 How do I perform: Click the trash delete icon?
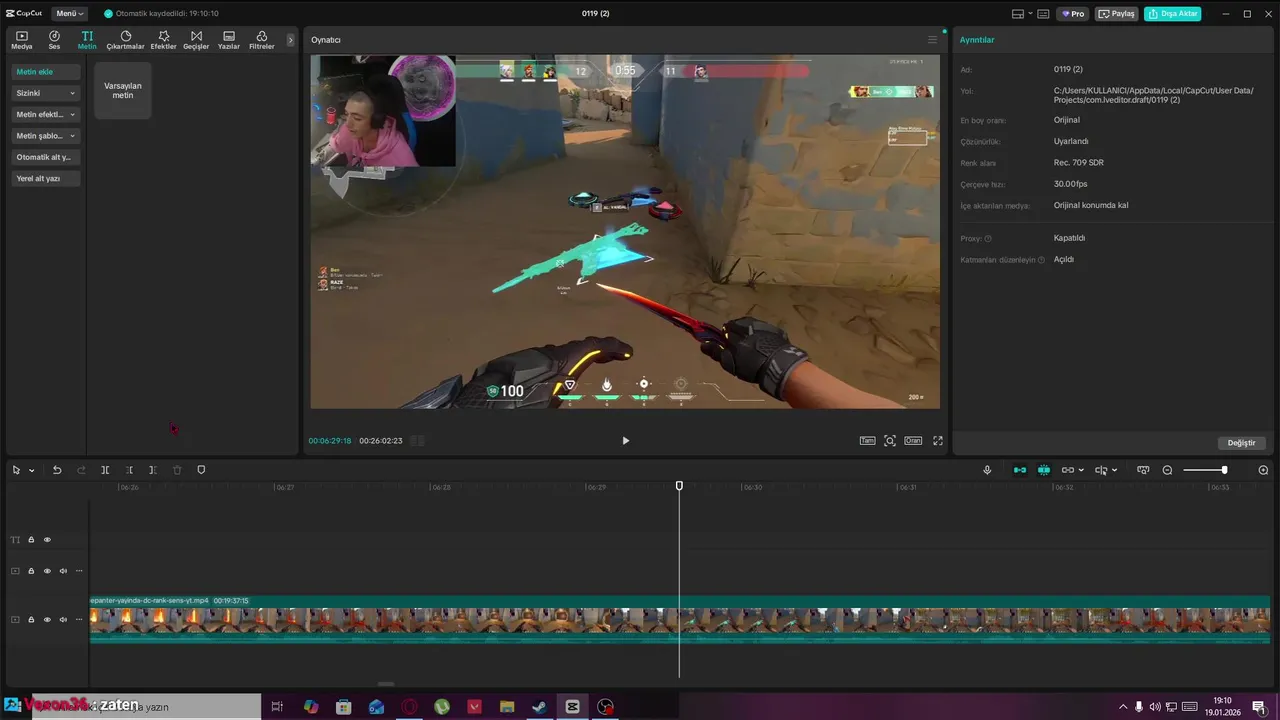[x=177, y=470]
